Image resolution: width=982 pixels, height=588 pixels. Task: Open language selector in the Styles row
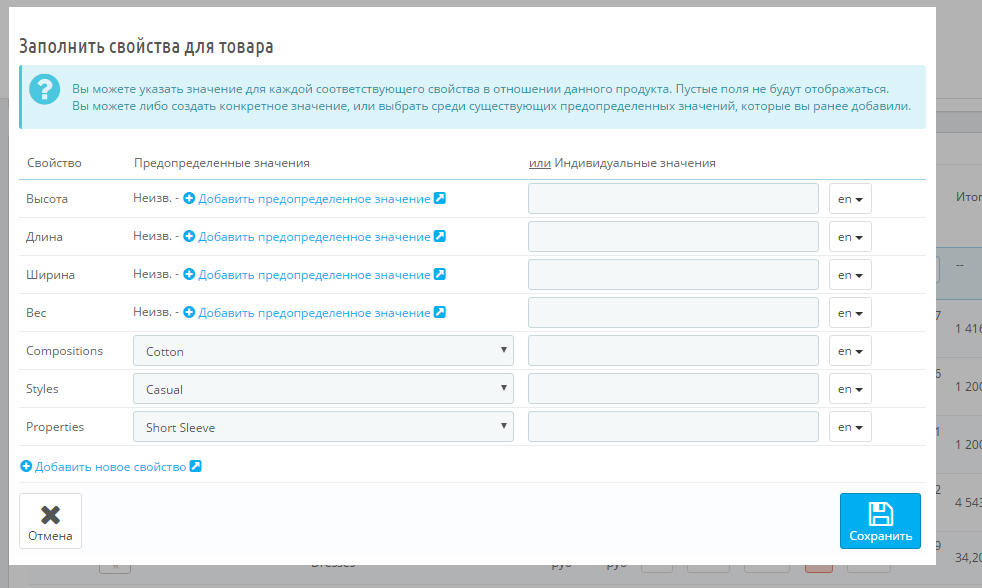tap(850, 389)
